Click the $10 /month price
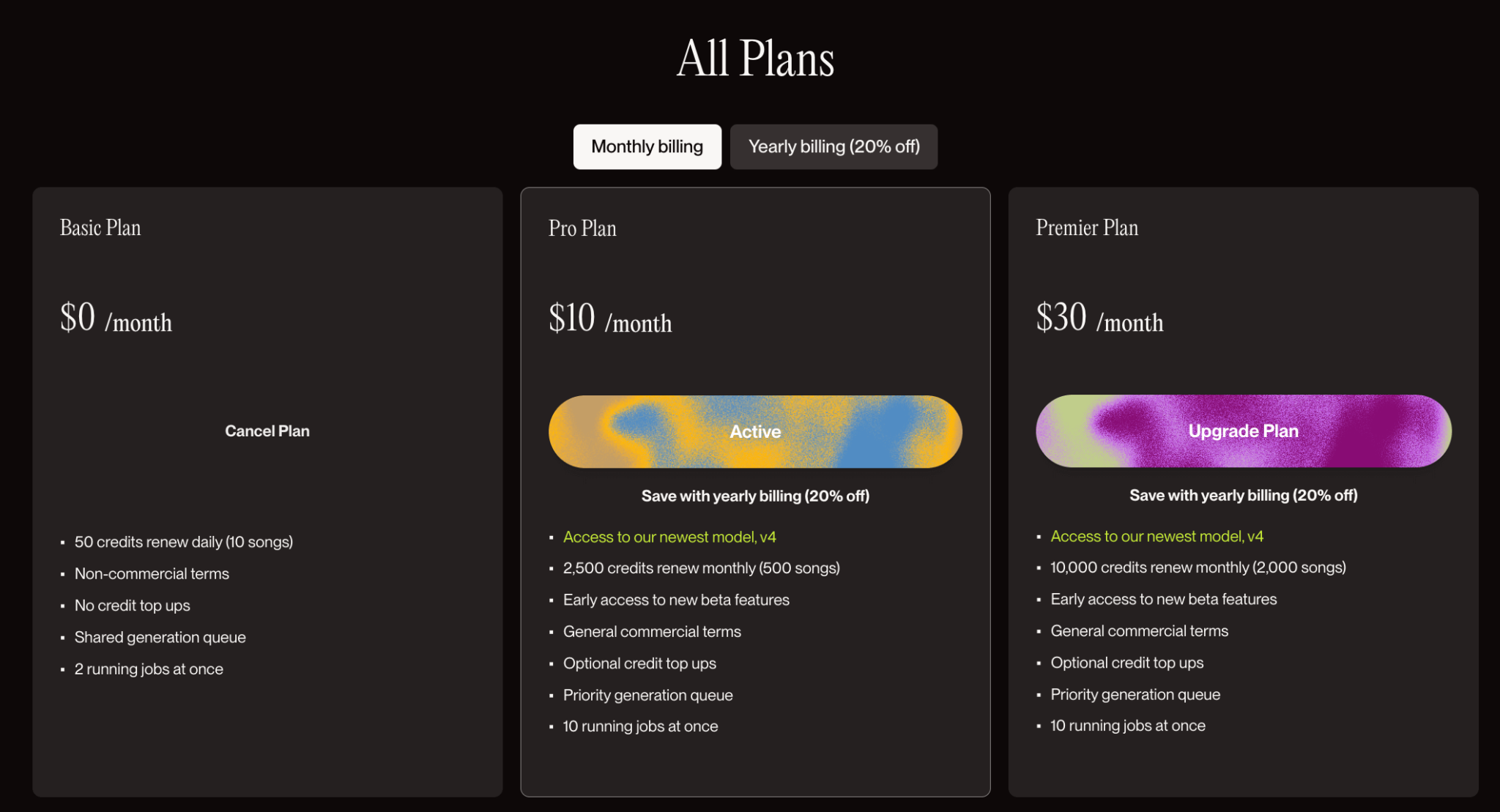The width and height of the screenshot is (1500, 812). coord(610,319)
